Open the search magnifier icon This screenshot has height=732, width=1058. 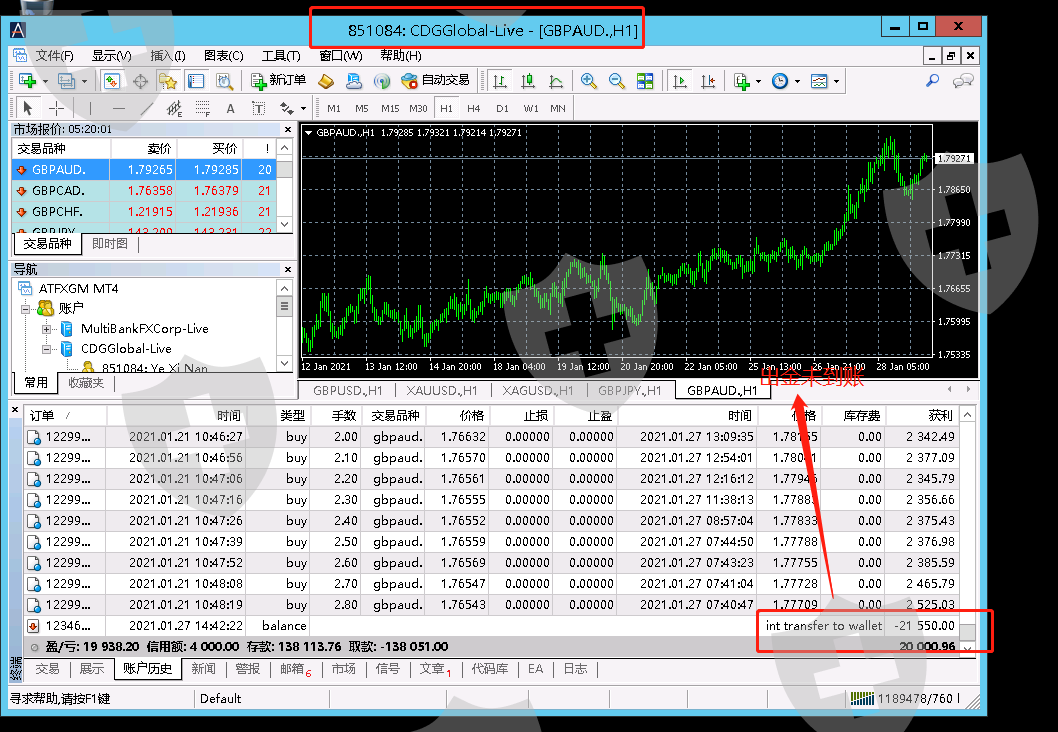932,81
